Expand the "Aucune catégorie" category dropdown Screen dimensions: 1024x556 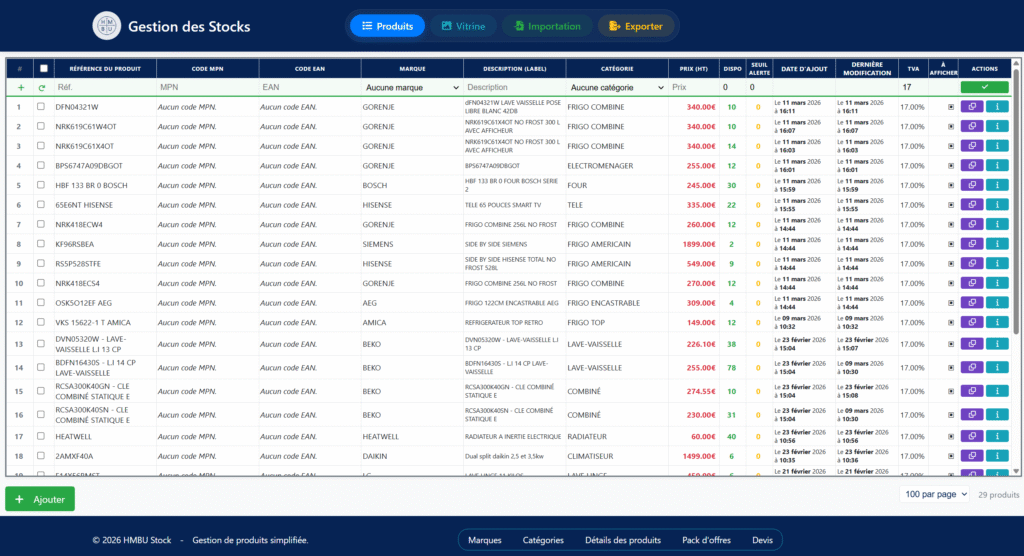point(617,88)
